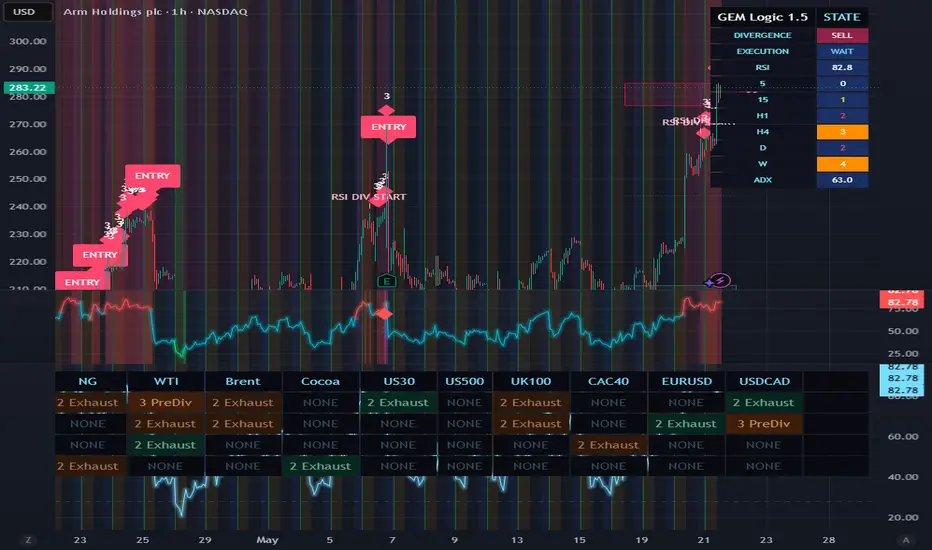Click '2 Exhaust' cell under Cocoa

pos(320,466)
